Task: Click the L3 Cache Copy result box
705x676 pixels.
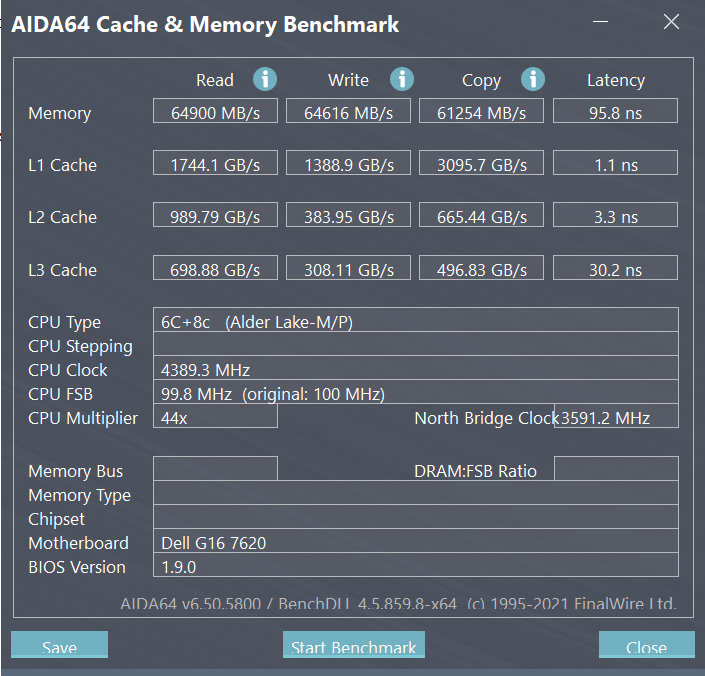Action: (481, 269)
